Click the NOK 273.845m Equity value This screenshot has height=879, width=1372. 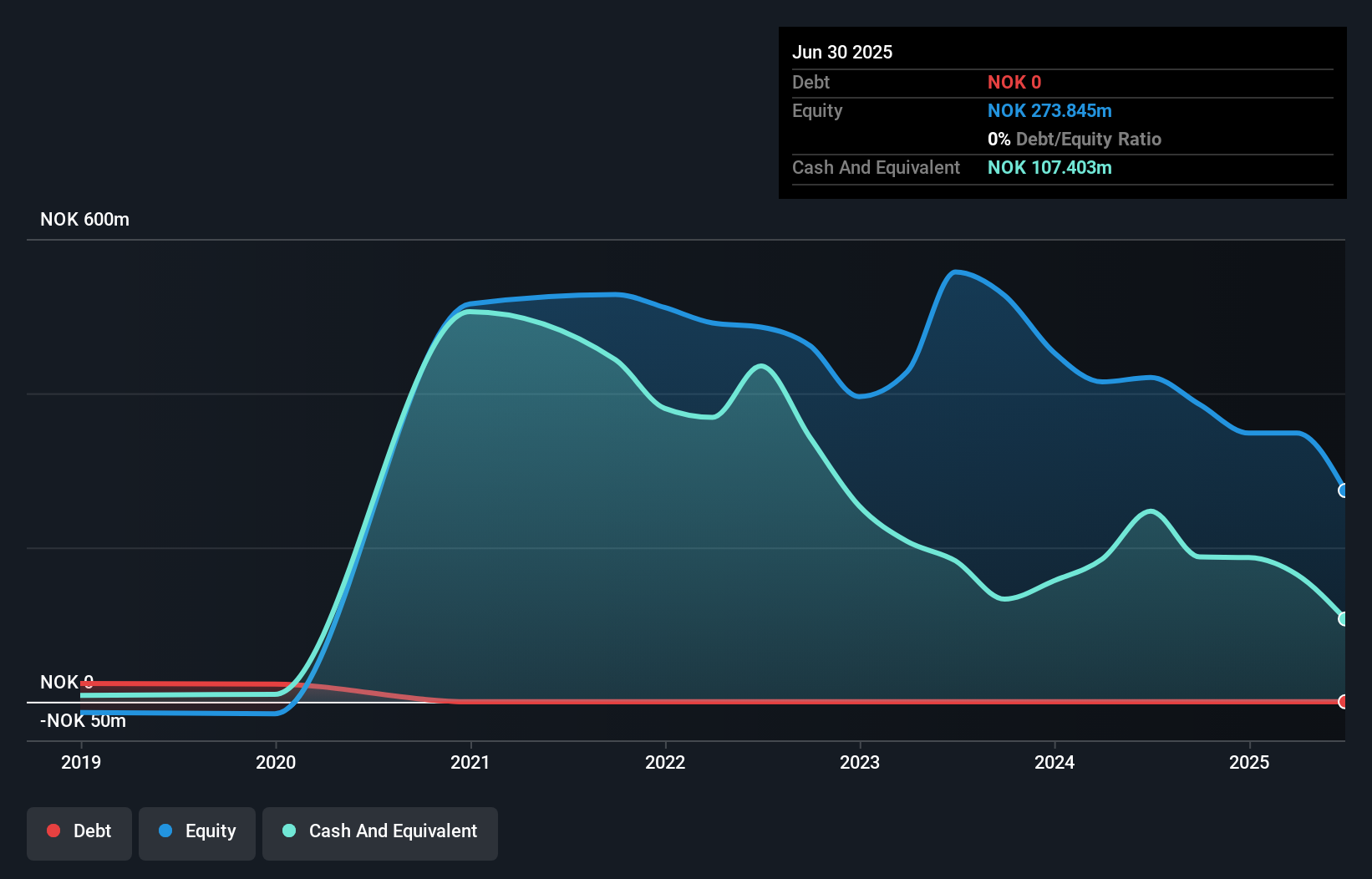tap(1049, 110)
